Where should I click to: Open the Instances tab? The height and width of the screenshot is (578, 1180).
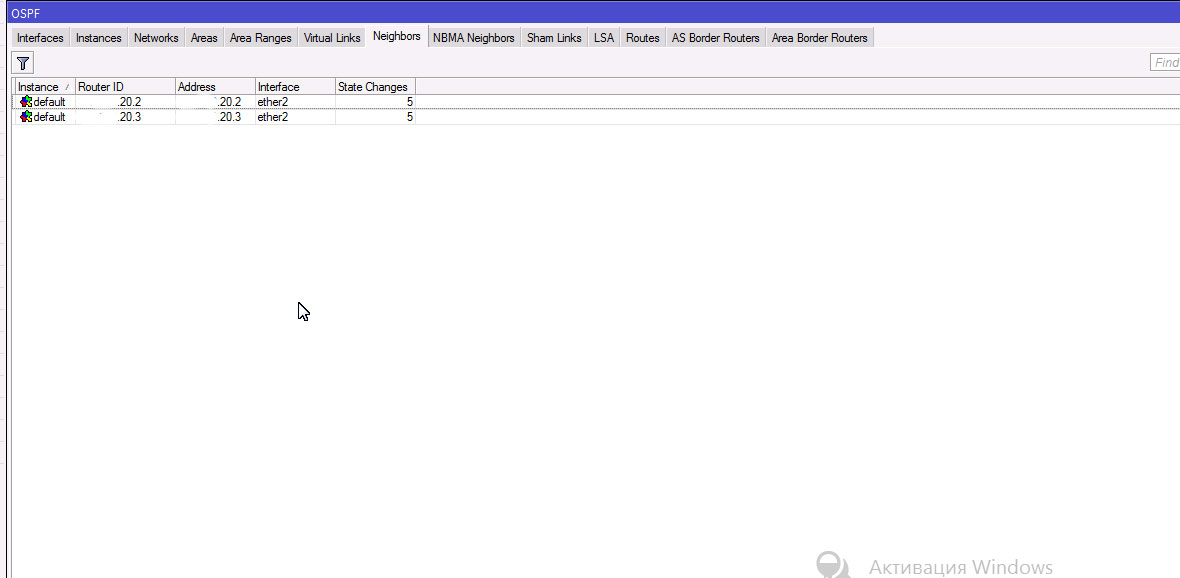coord(99,38)
